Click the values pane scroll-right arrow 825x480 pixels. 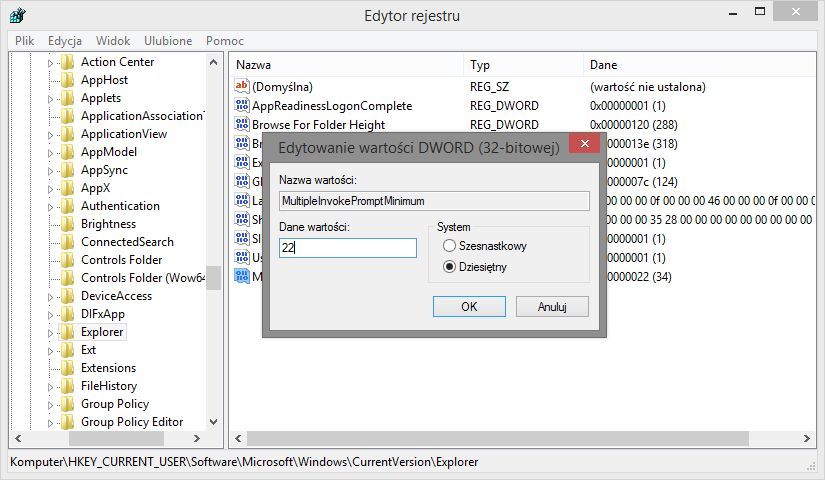[807, 438]
